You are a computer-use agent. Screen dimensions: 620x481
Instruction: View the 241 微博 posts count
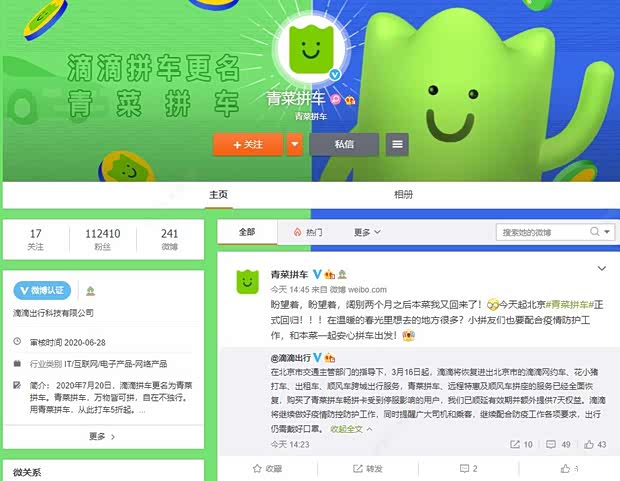pyautogui.click(x=170, y=240)
